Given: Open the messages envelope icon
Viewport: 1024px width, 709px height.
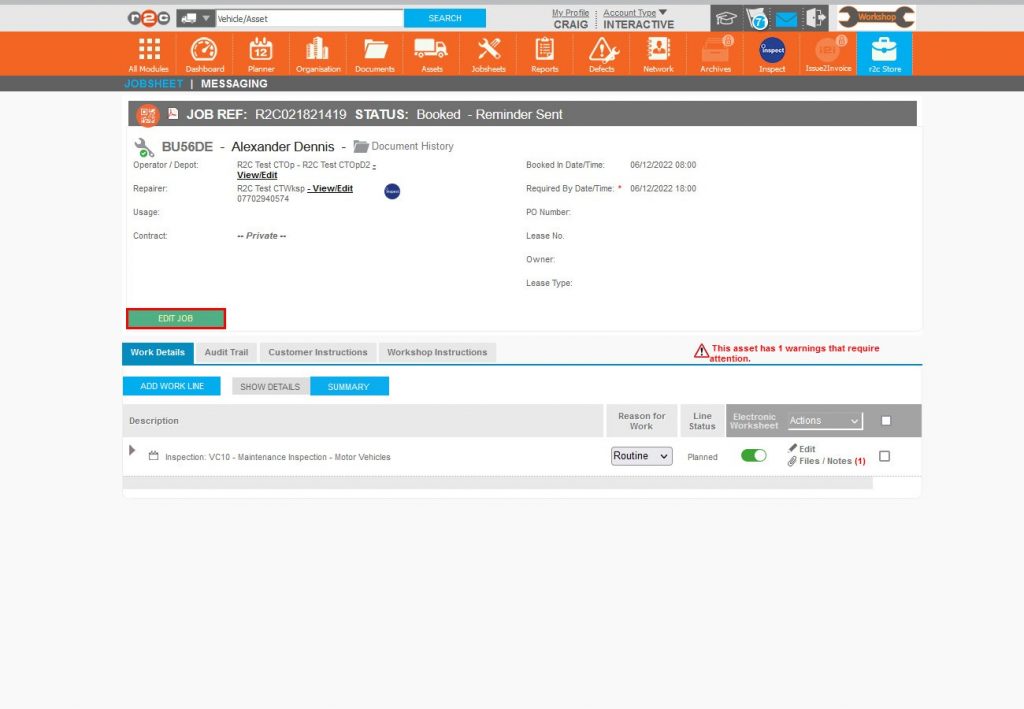Looking at the screenshot, I should (791, 17).
